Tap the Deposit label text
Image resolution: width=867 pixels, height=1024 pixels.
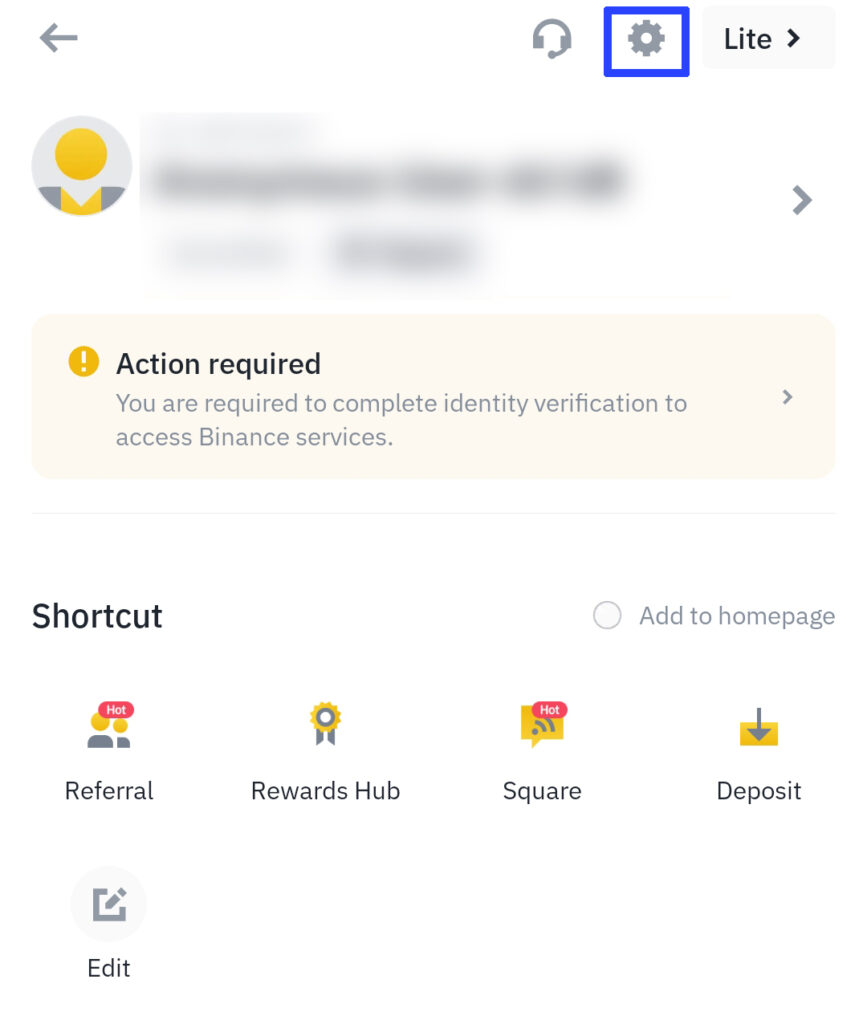759,792
